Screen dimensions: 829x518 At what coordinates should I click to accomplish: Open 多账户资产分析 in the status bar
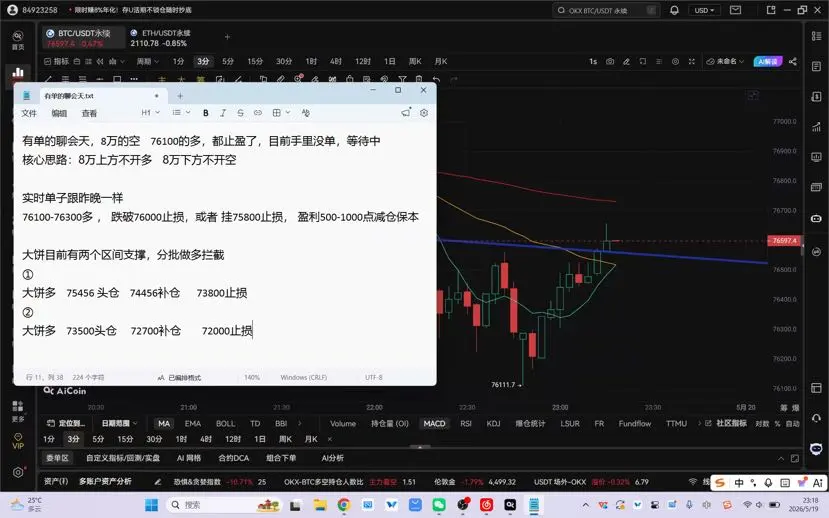[x=105, y=482]
